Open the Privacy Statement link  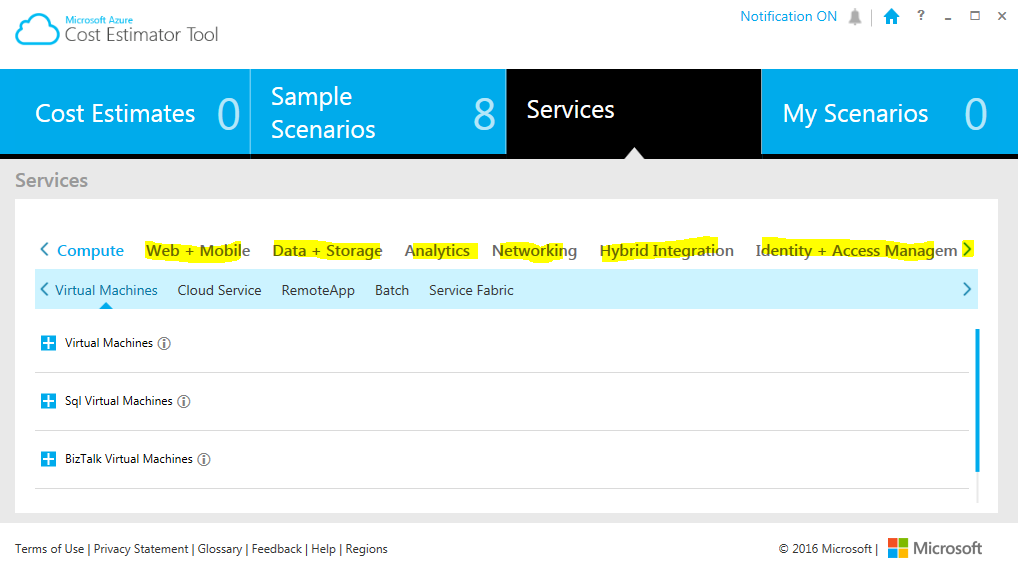pyautogui.click(x=141, y=549)
